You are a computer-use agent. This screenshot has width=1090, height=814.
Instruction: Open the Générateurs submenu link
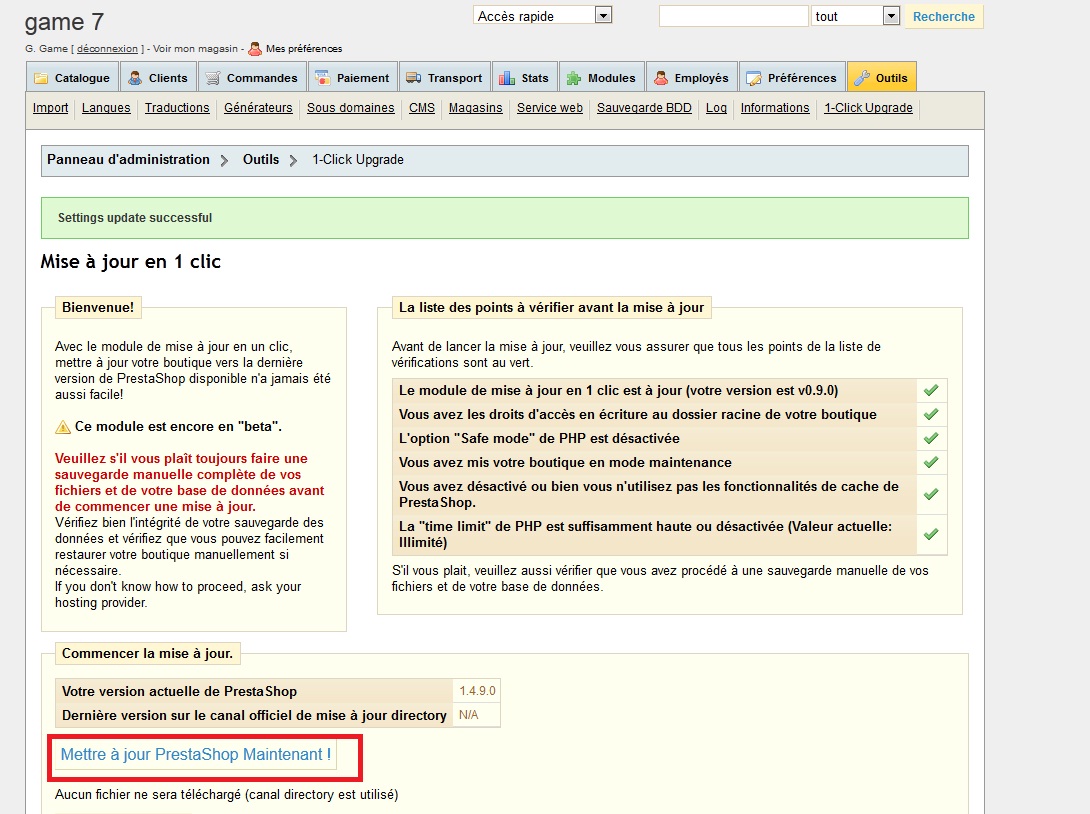click(x=258, y=108)
